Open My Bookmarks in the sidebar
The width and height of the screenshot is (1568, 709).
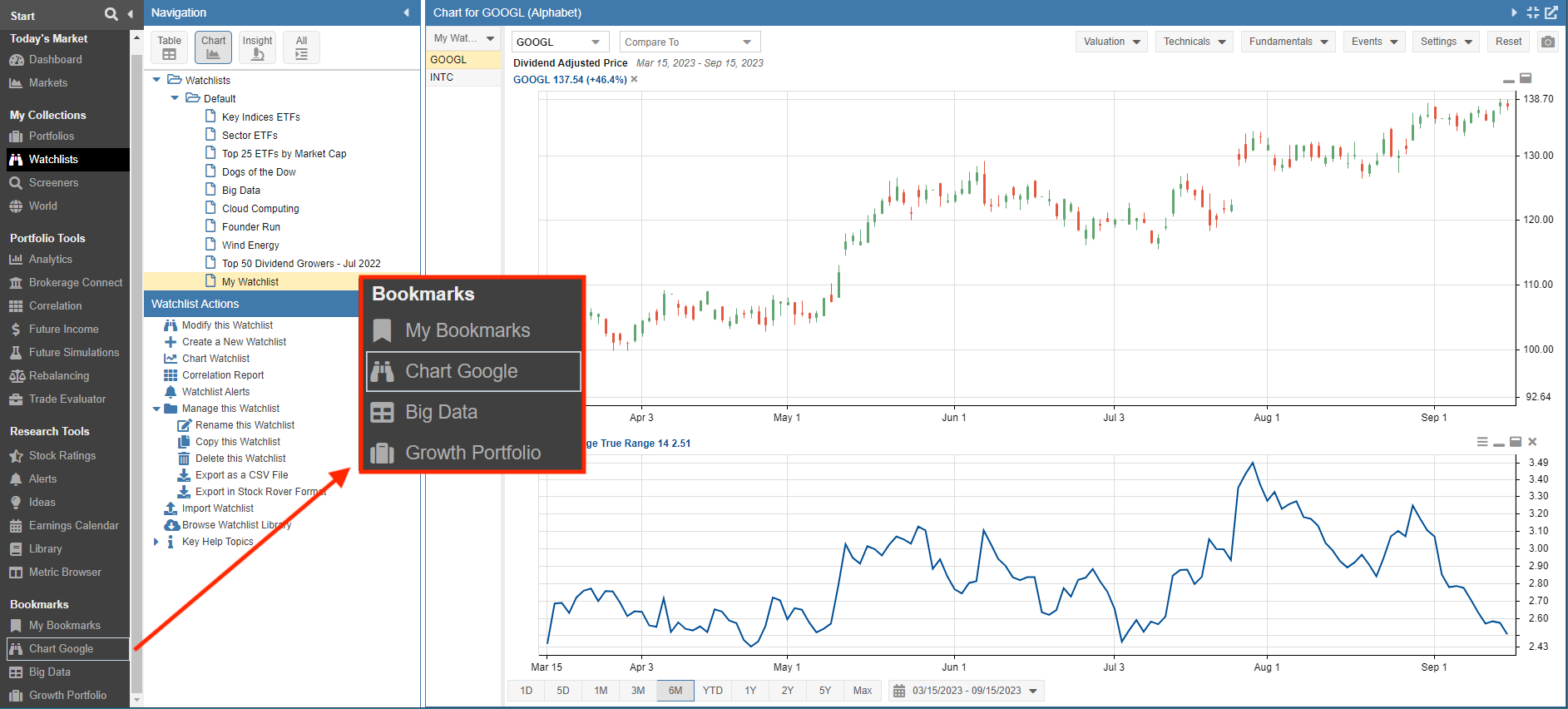[64, 626]
